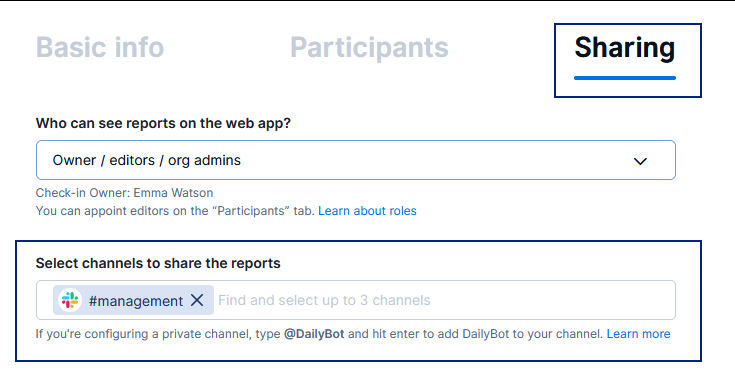Open the 'Learn more' link about private channels

638,334
